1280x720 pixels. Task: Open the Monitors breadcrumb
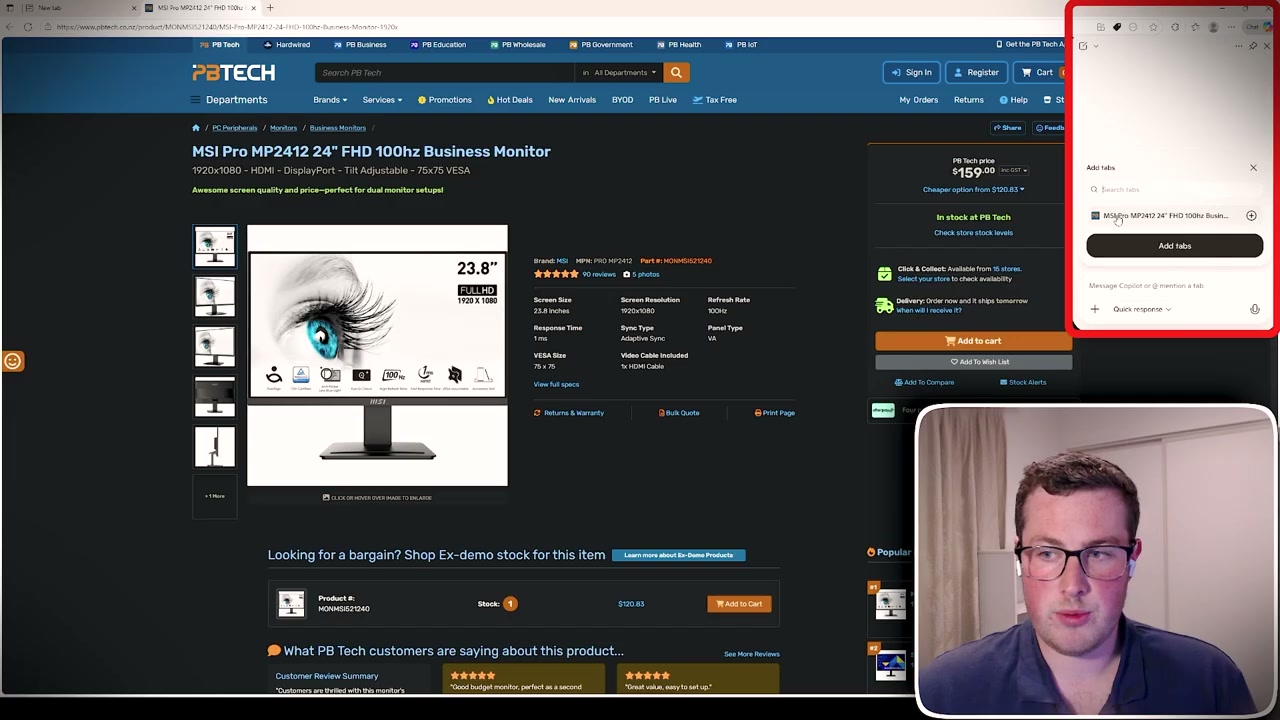(x=283, y=128)
